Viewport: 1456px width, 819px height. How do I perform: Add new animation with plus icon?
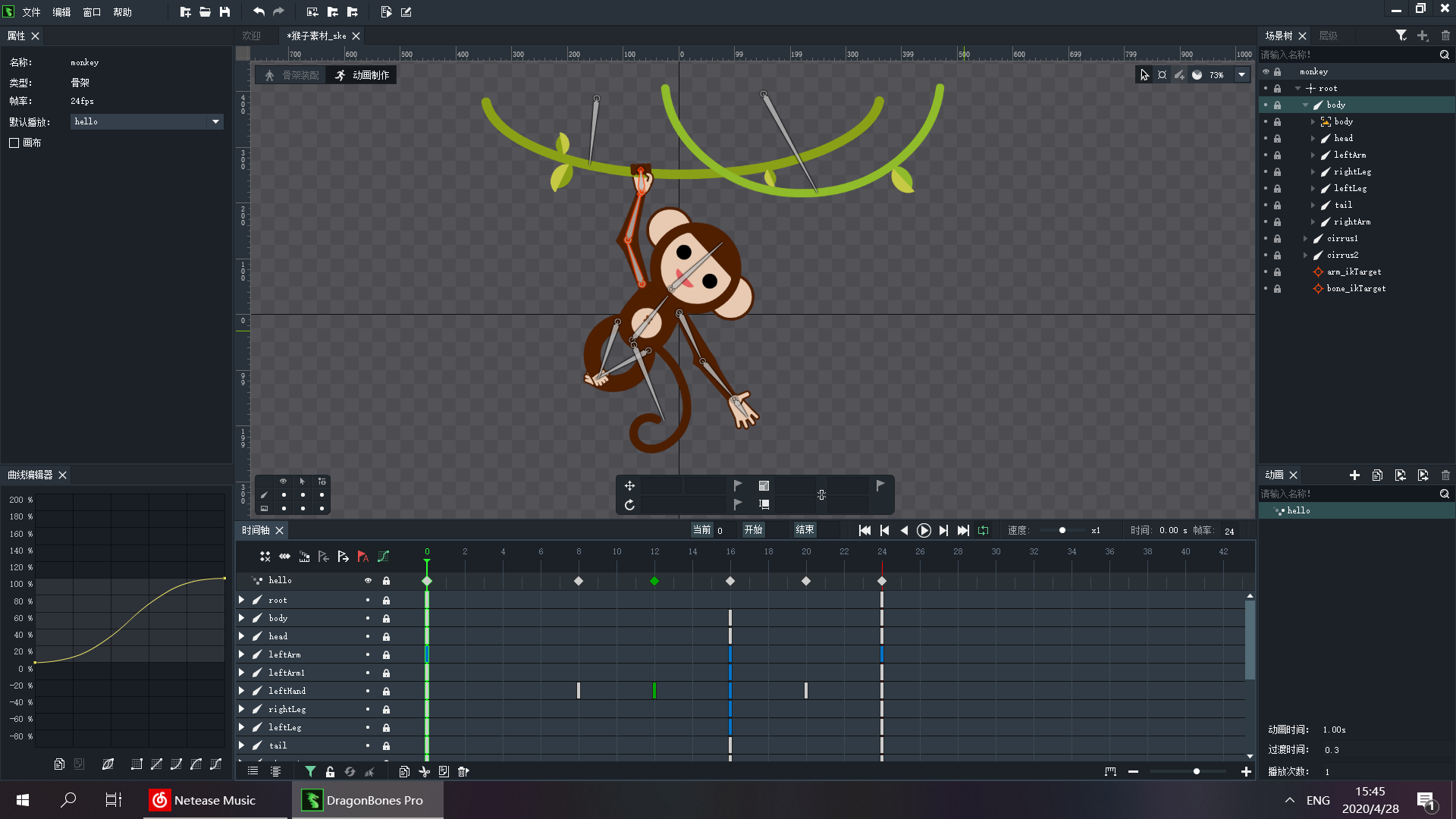[x=1354, y=475]
